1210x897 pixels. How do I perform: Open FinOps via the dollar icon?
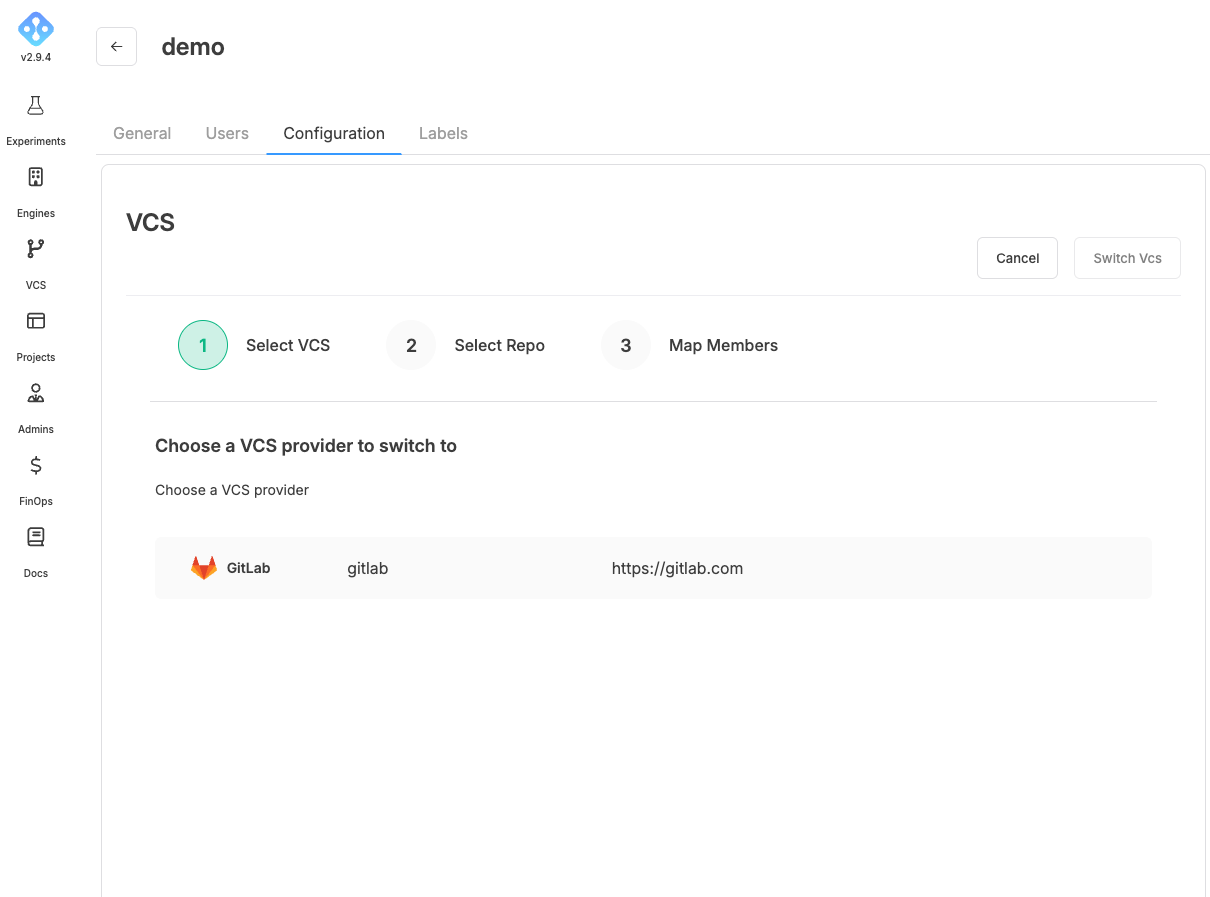click(x=36, y=465)
